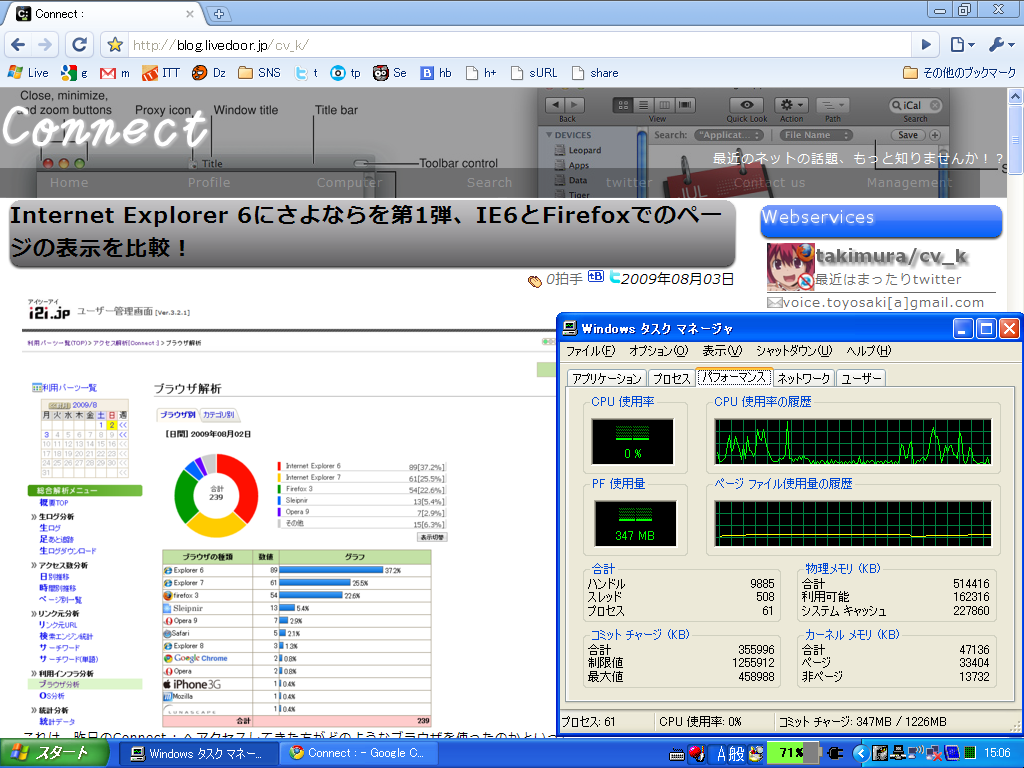Switch to the ユーザー tab
The width and height of the screenshot is (1024, 768).
coord(861,378)
